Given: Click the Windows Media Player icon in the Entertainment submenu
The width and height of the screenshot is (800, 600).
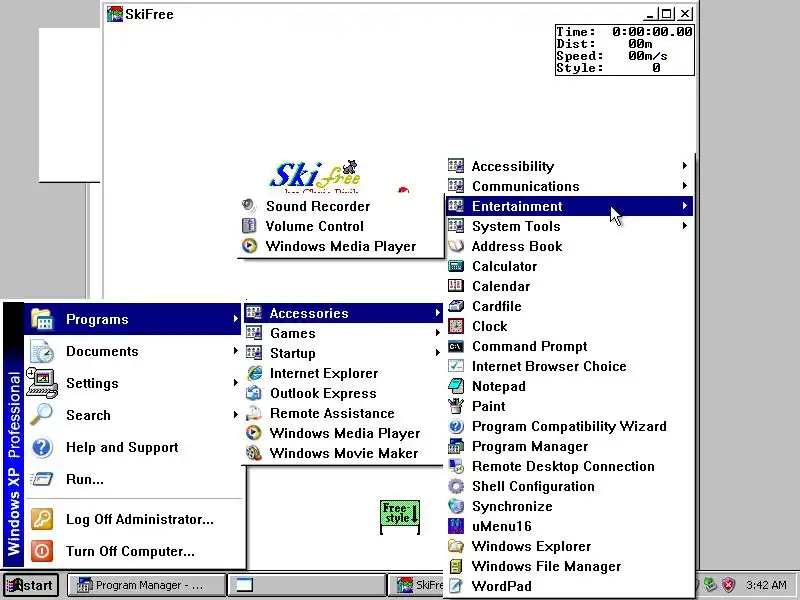Looking at the screenshot, I should click(x=249, y=246).
